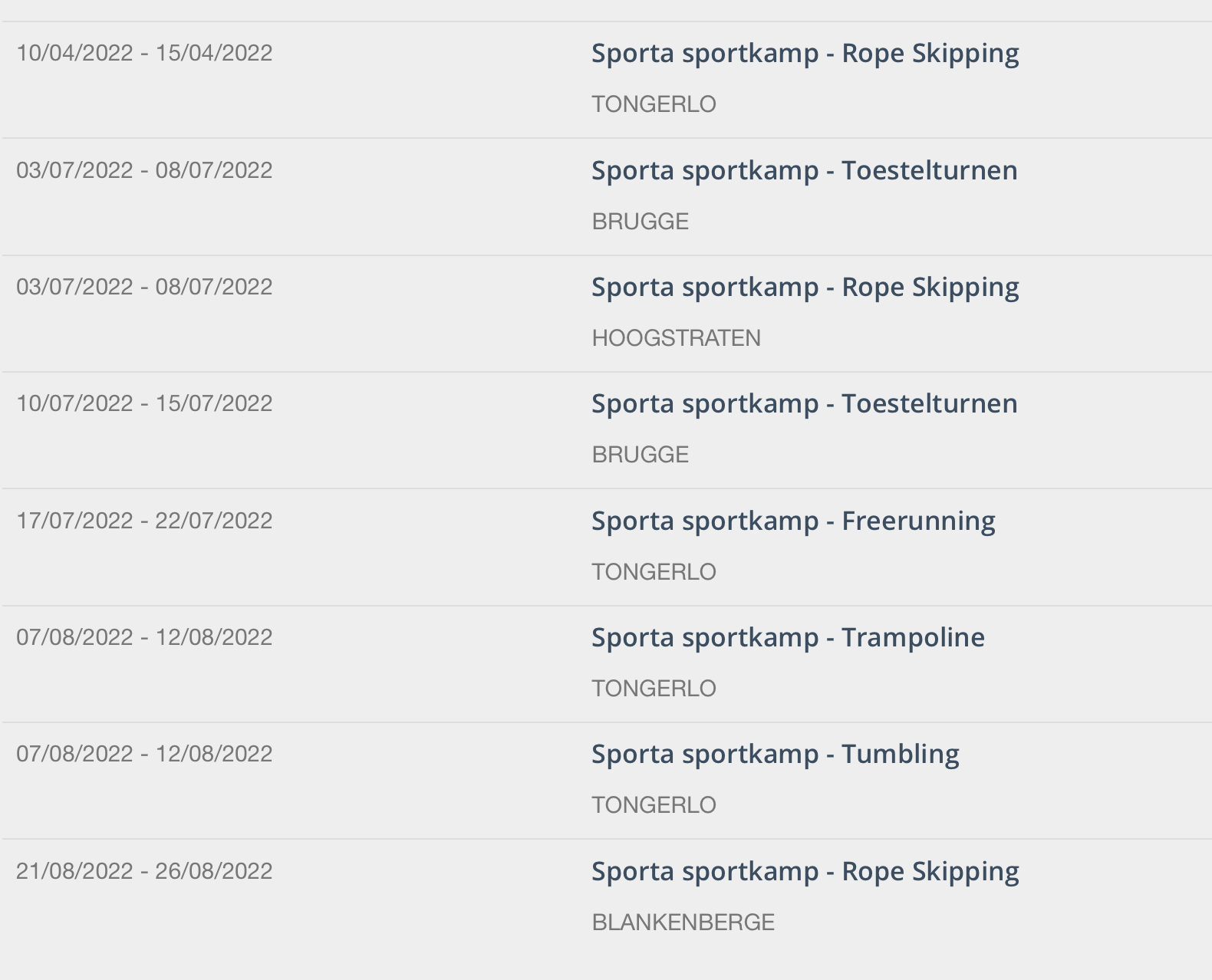
Task: Click the BLANKENBERGE location text
Action: [683, 922]
